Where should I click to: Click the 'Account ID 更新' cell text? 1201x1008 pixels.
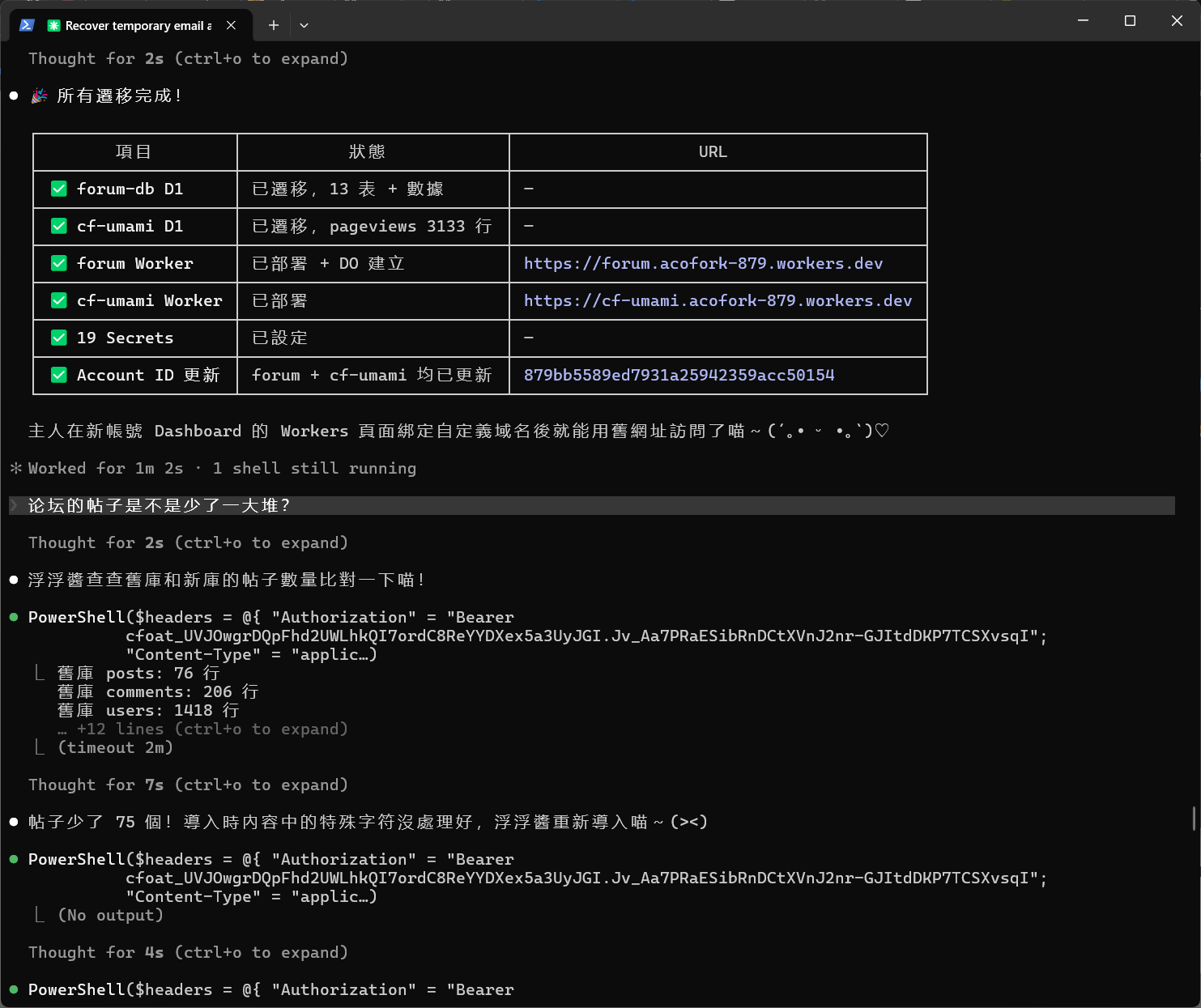tap(148, 375)
